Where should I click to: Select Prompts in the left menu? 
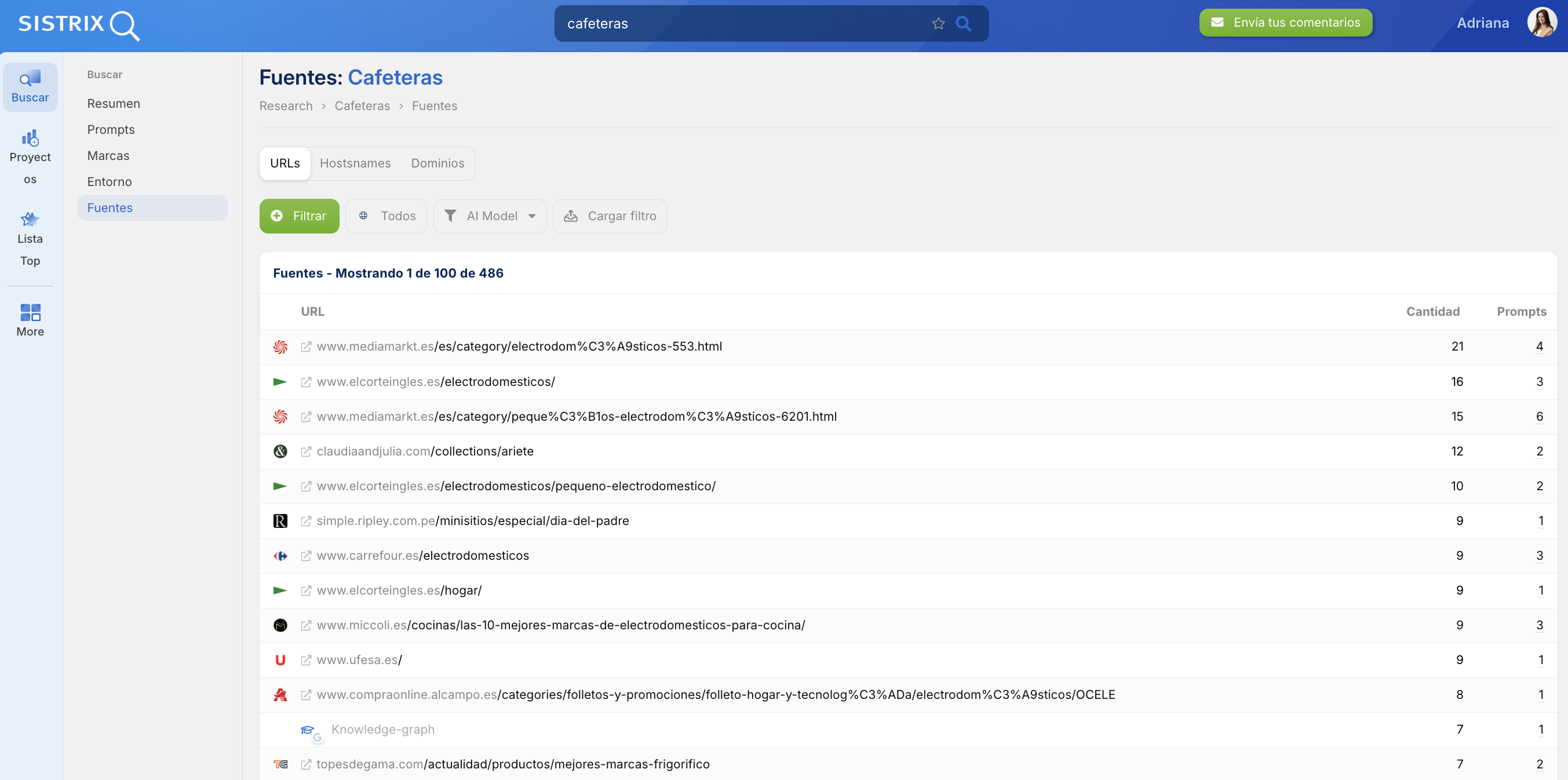pyautogui.click(x=111, y=130)
